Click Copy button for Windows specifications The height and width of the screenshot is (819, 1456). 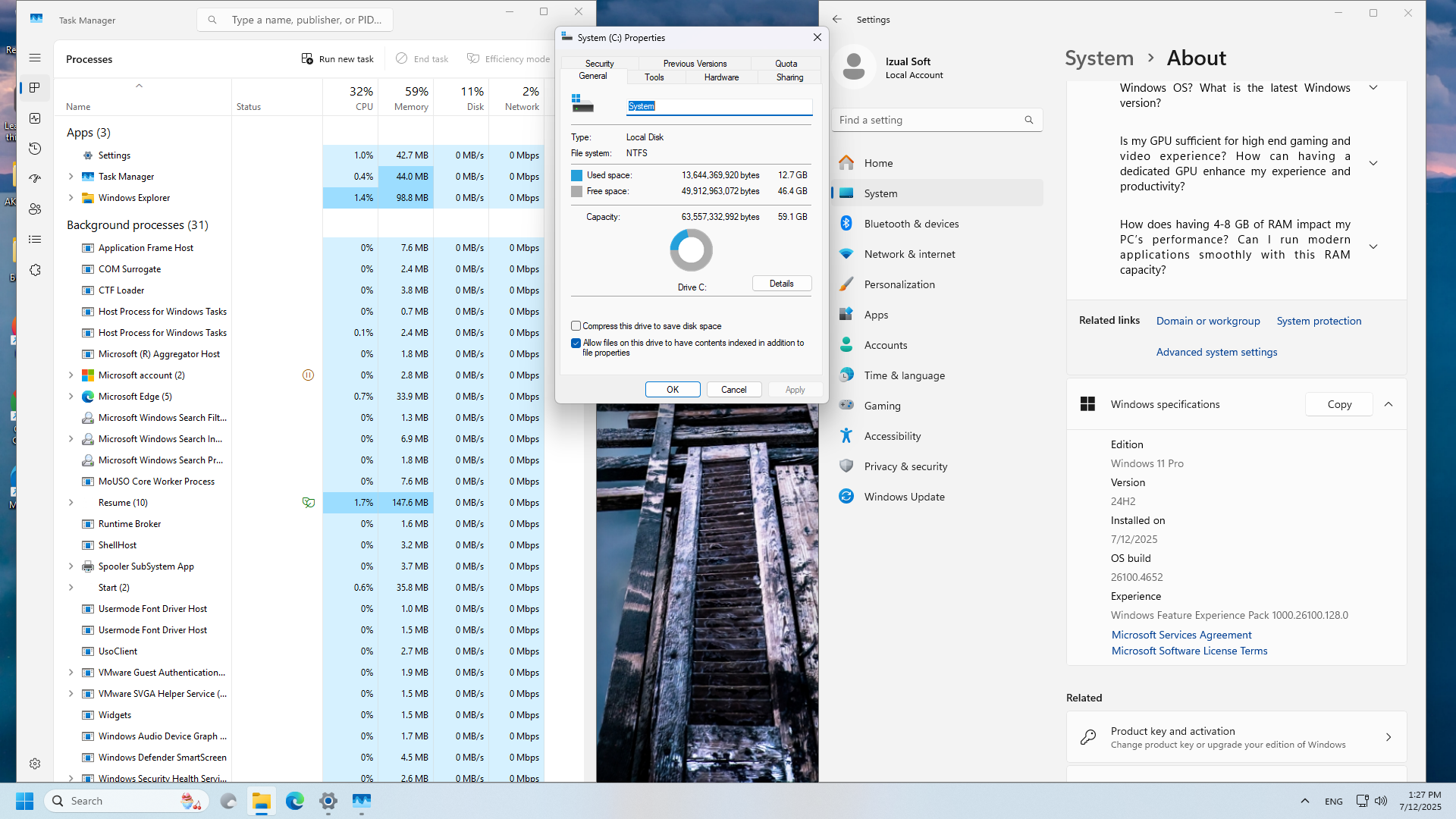[1339, 404]
